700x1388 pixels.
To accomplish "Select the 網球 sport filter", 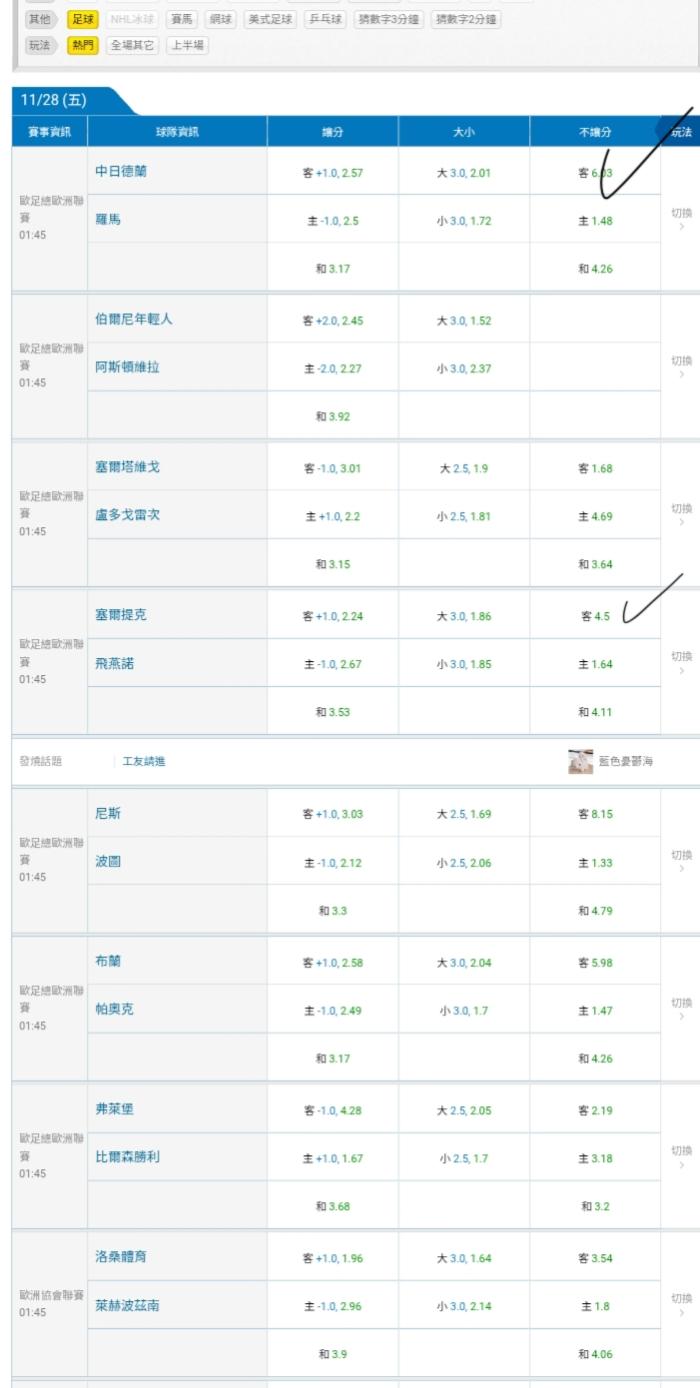I will tap(220, 19).
